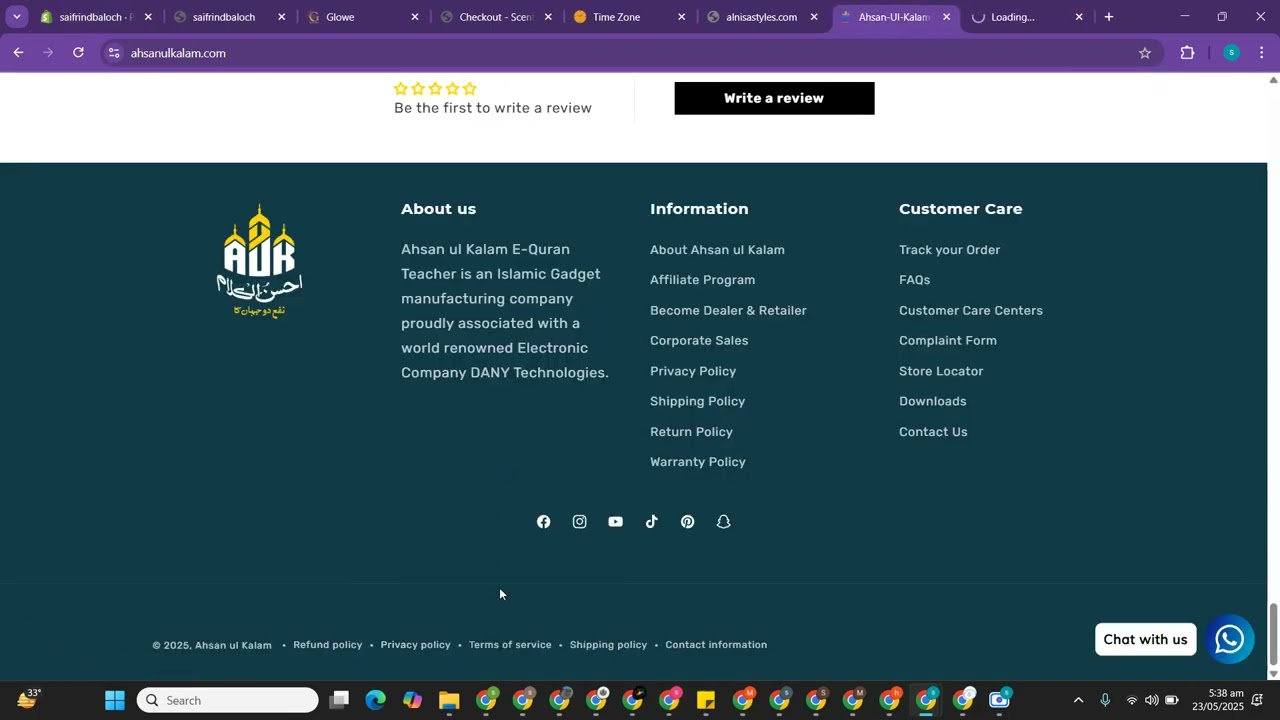Go back to previous page
Viewport: 1280px width, 720px height.
tap(18, 53)
